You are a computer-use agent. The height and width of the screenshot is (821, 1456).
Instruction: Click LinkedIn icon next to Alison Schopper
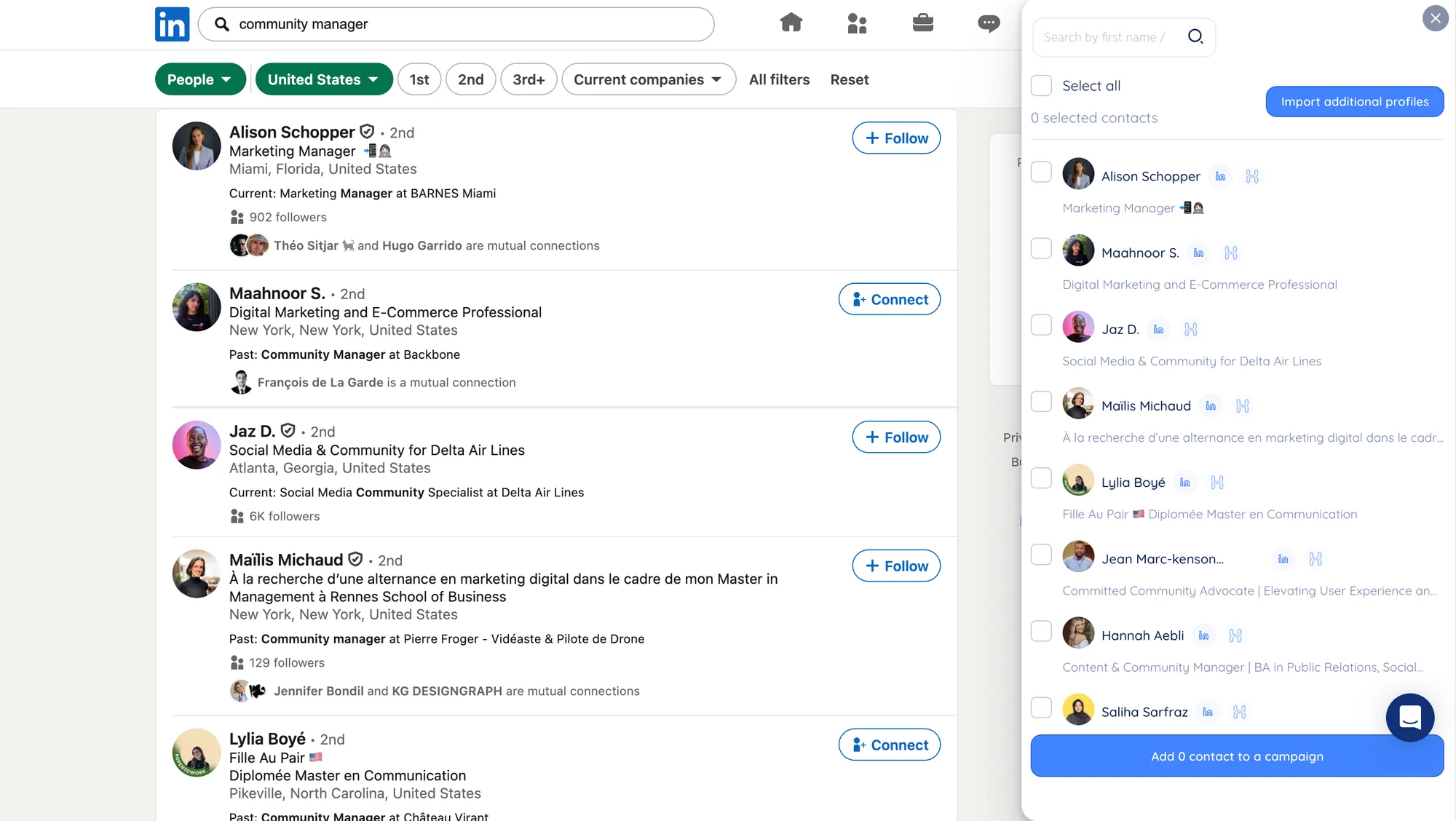(x=1220, y=176)
